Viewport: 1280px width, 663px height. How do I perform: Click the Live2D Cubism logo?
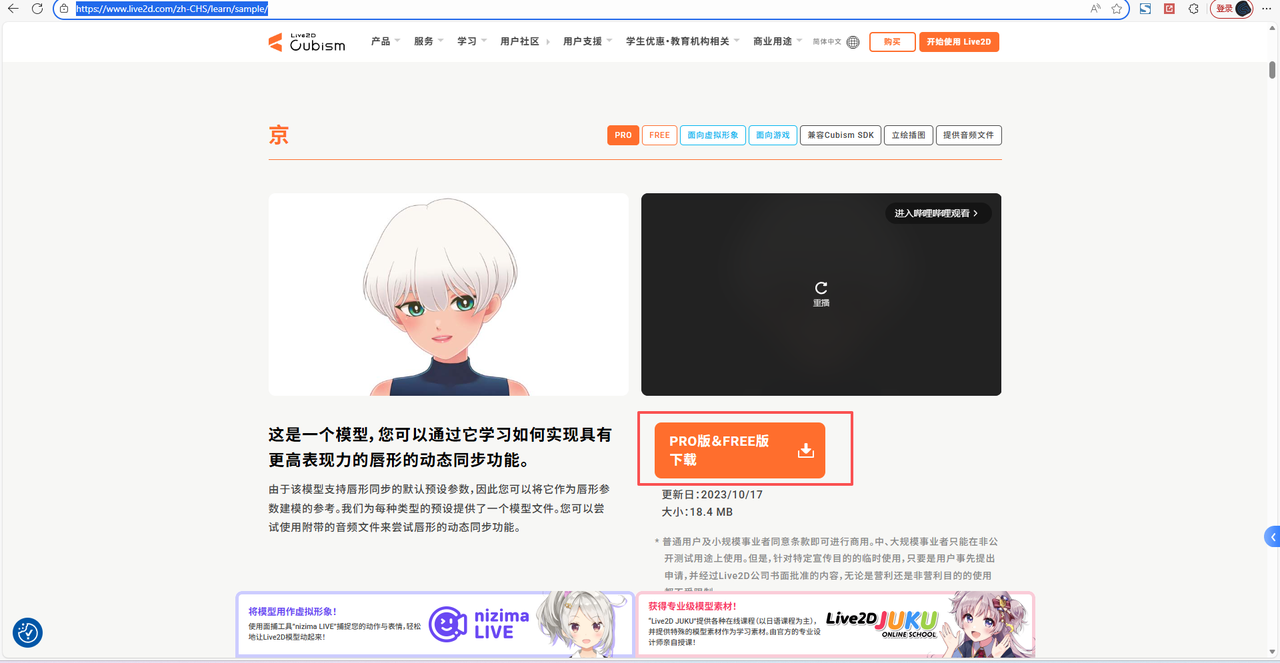point(307,42)
